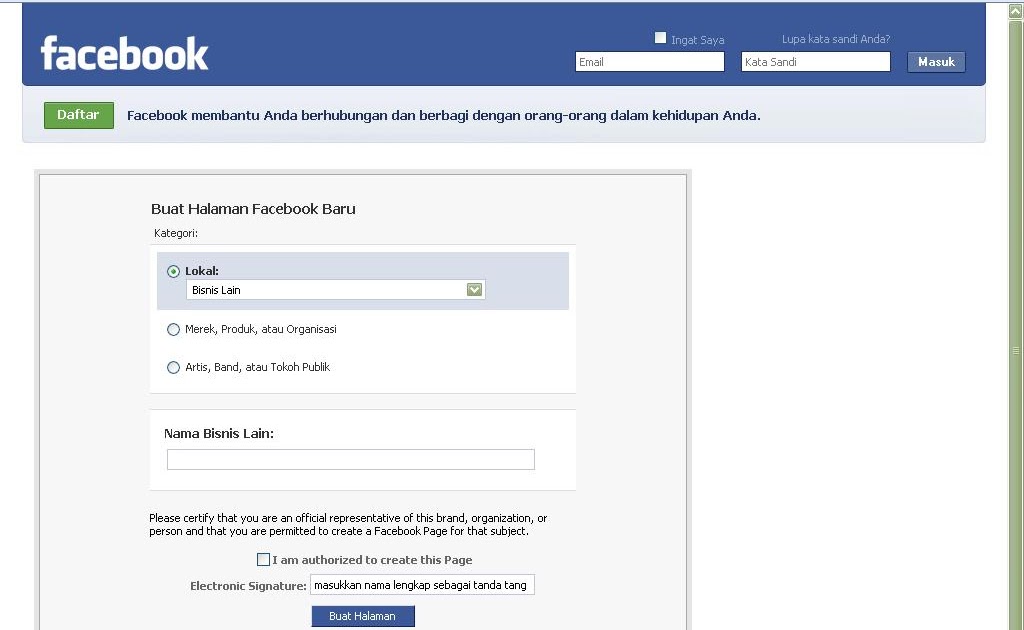This screenshot has height=630, width=1024.
Task: Tick the Ingat Saya checkbox
Action: point(660,38)
